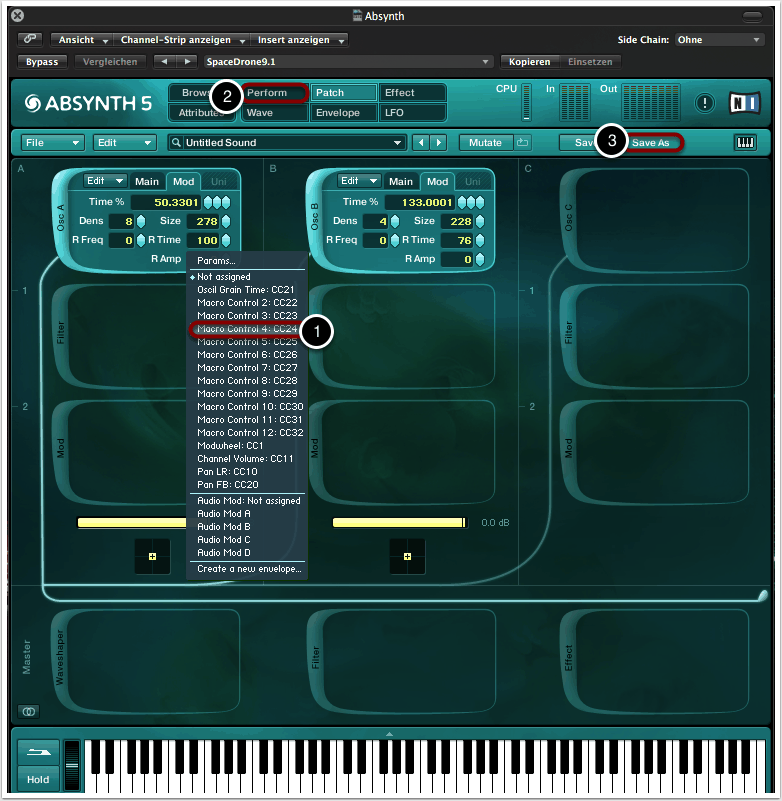Screen dimensions: 782x801
Task: Click the Absynth 5 logo
Action: 88,103
